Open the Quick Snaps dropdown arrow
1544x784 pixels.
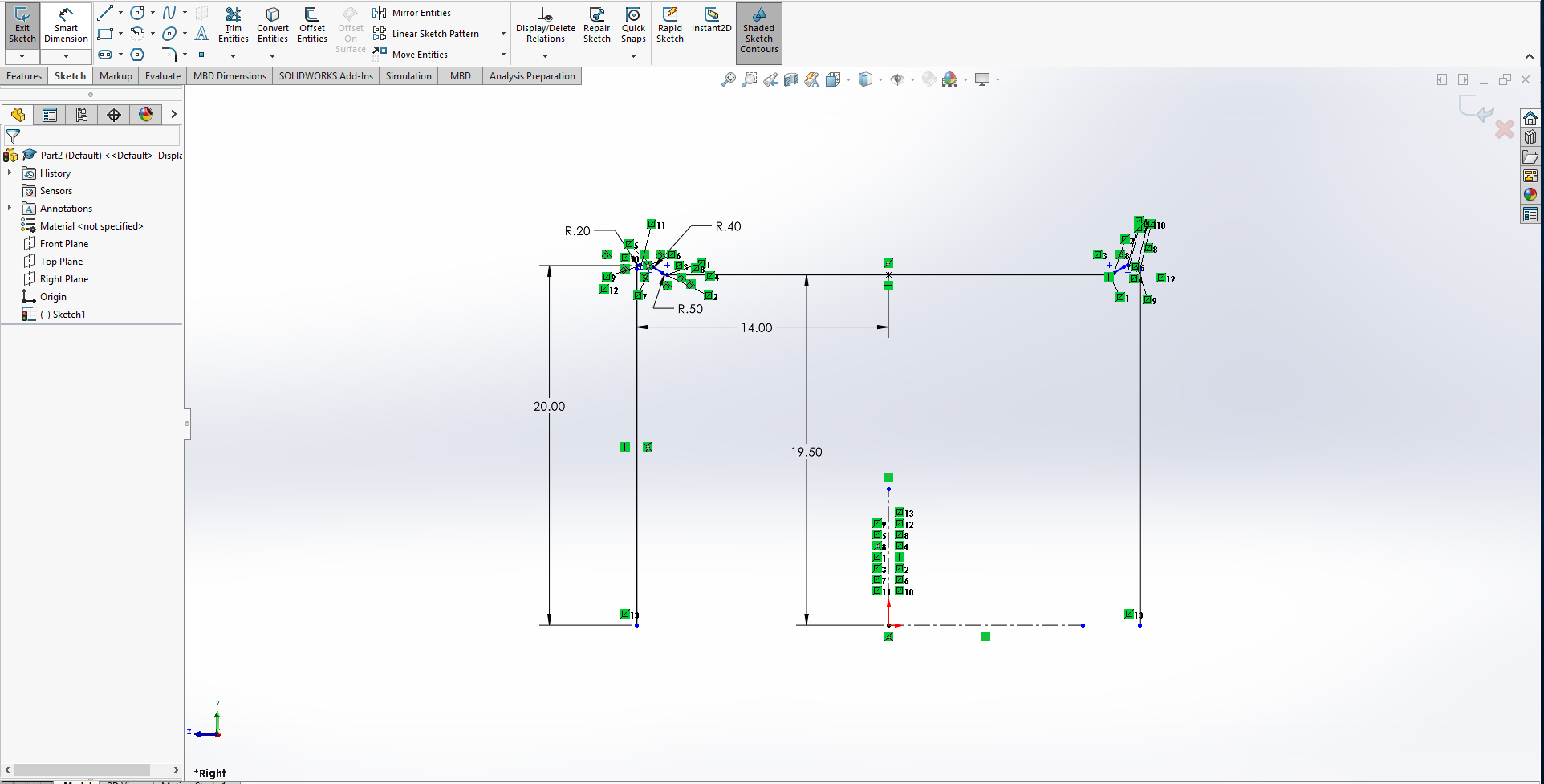pyautogui.click(x=633, y=56)
